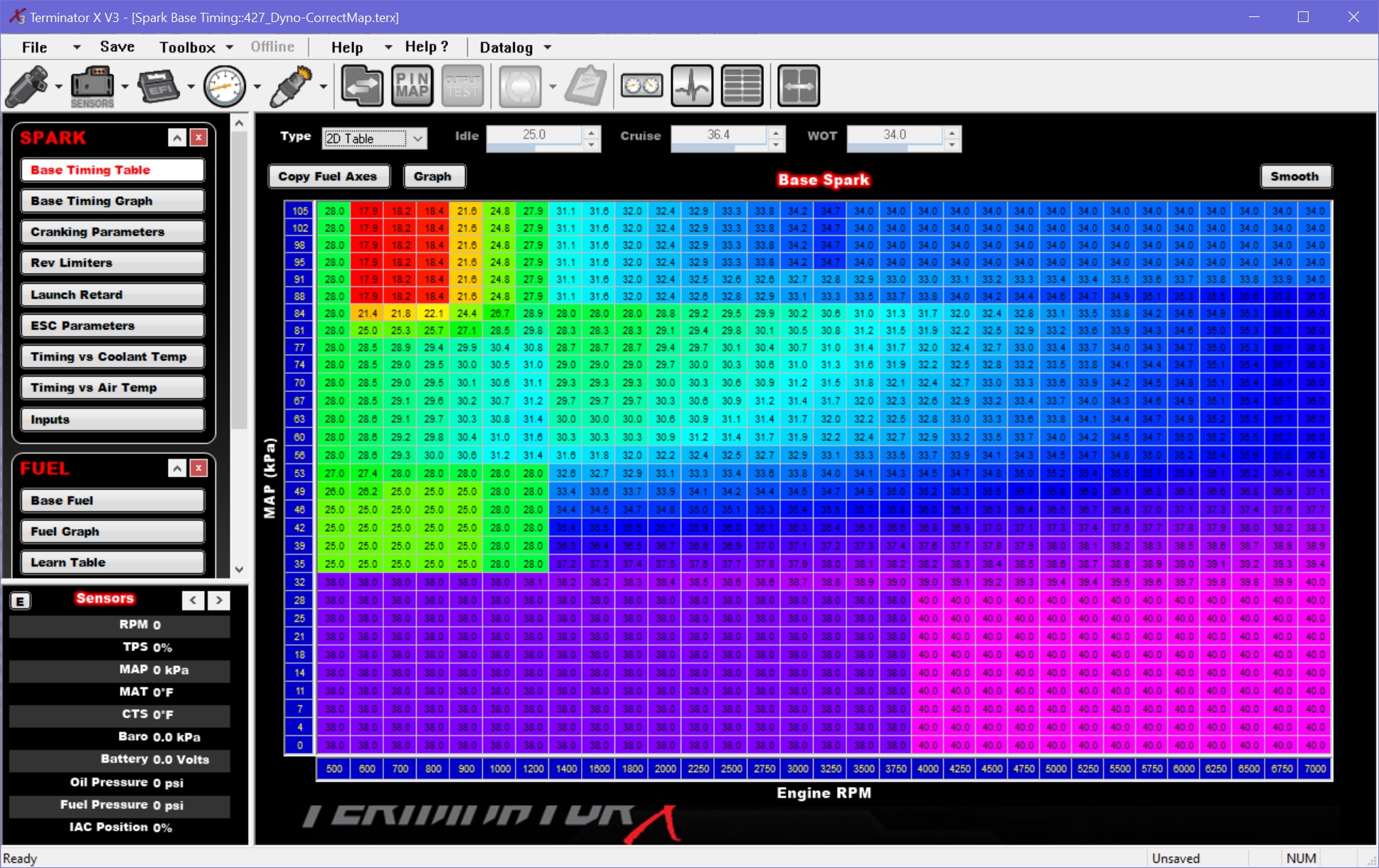Open the Help menu

coord(347,48)
